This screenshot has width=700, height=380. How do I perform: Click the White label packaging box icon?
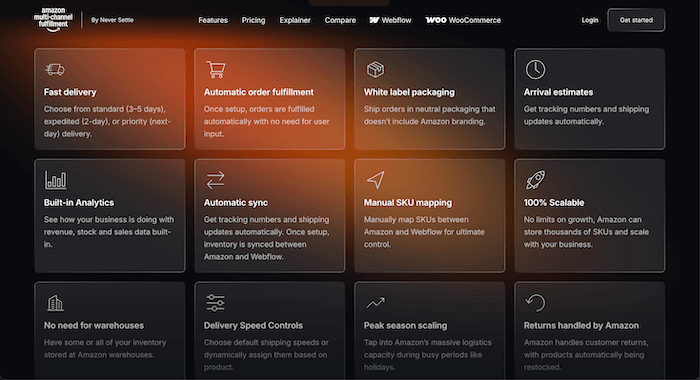[375, 69]
